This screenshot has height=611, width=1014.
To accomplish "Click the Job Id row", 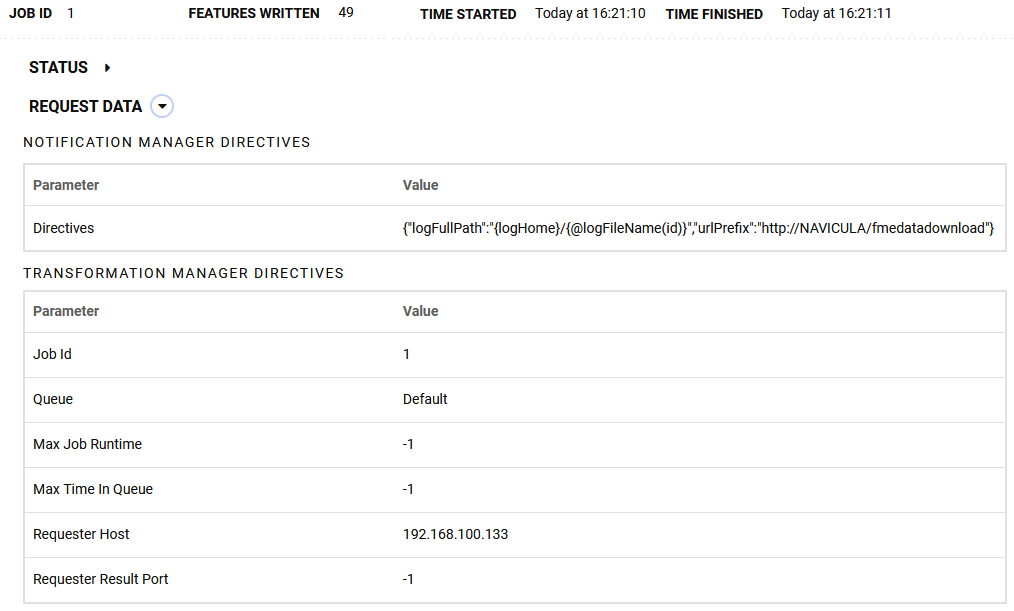I will pos(515,355).
